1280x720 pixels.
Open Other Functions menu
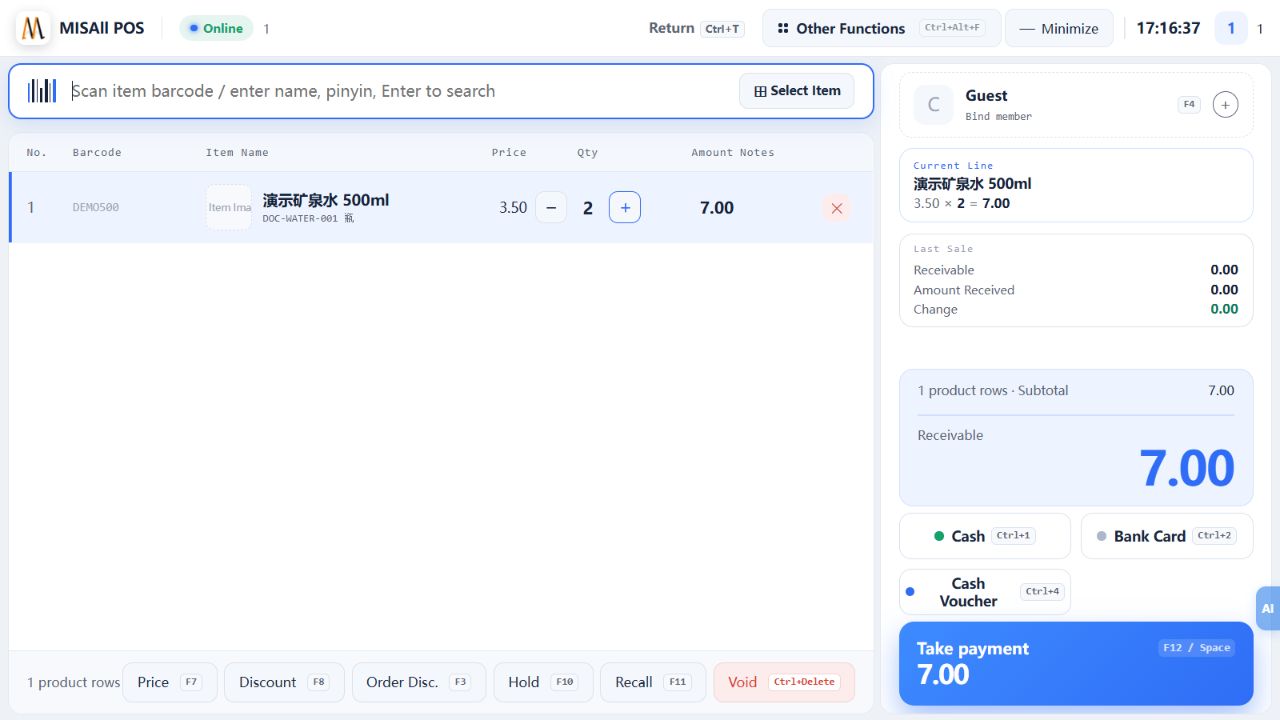pyautogui.click(x=881, y=28)
